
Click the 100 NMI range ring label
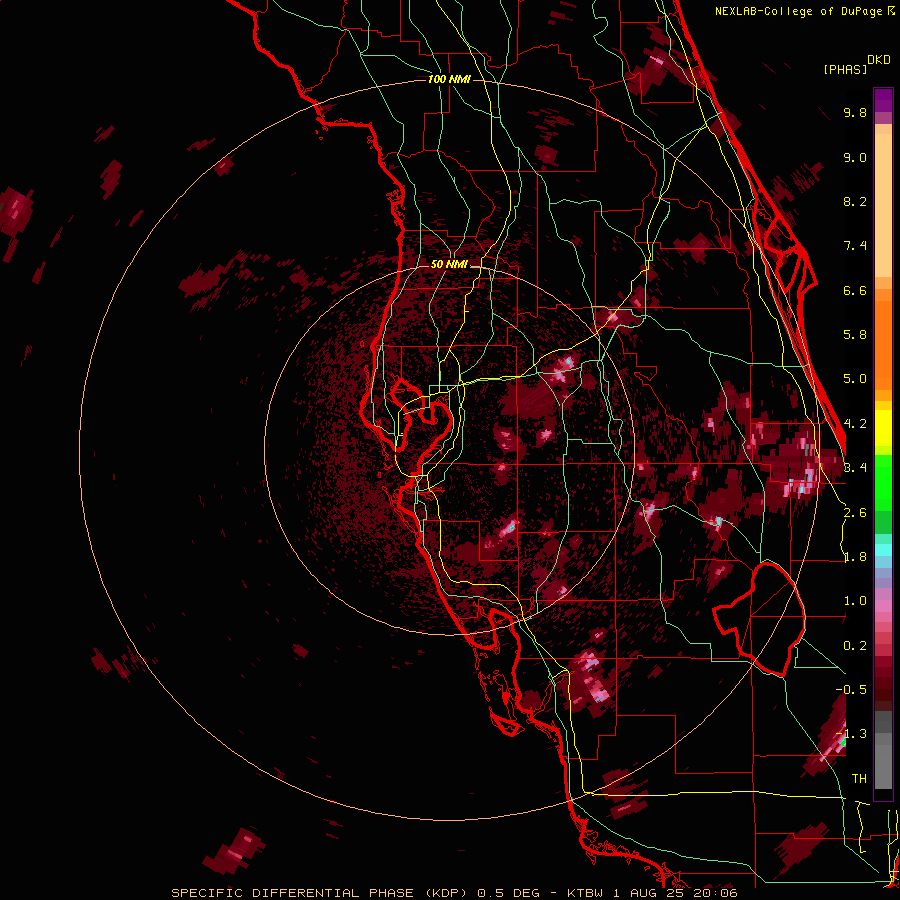click(449, 79)
